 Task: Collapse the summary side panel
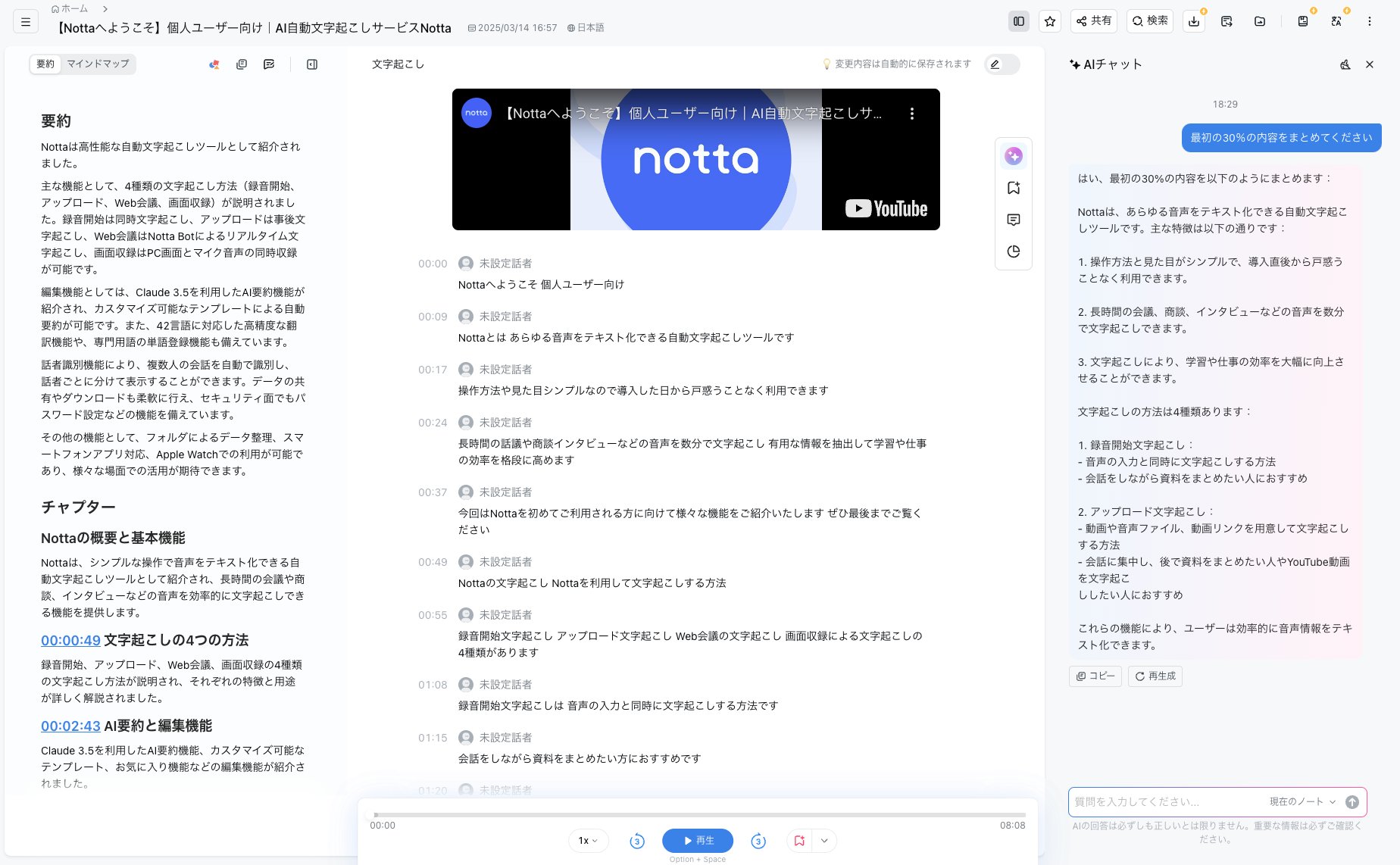pyautogui.click(x=312, y=64)
